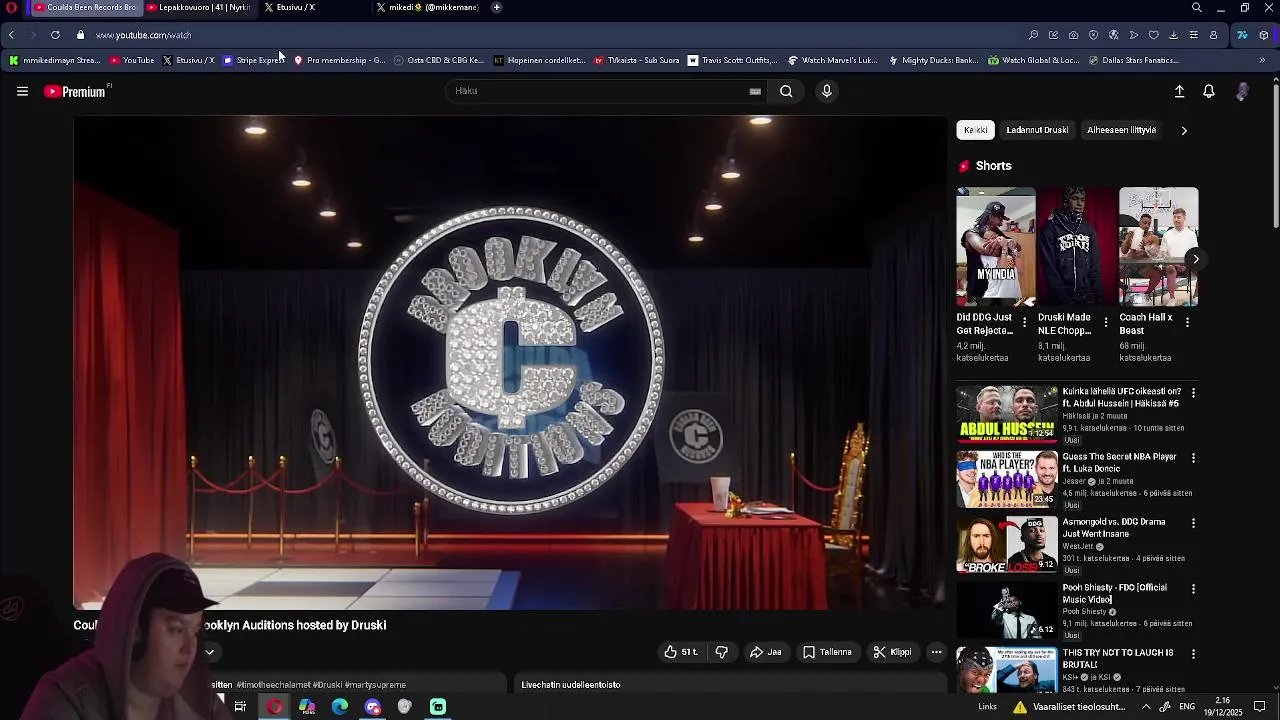Click the main video player
The height and width of the screenshot is (720, 1280).
click(510, 362)
